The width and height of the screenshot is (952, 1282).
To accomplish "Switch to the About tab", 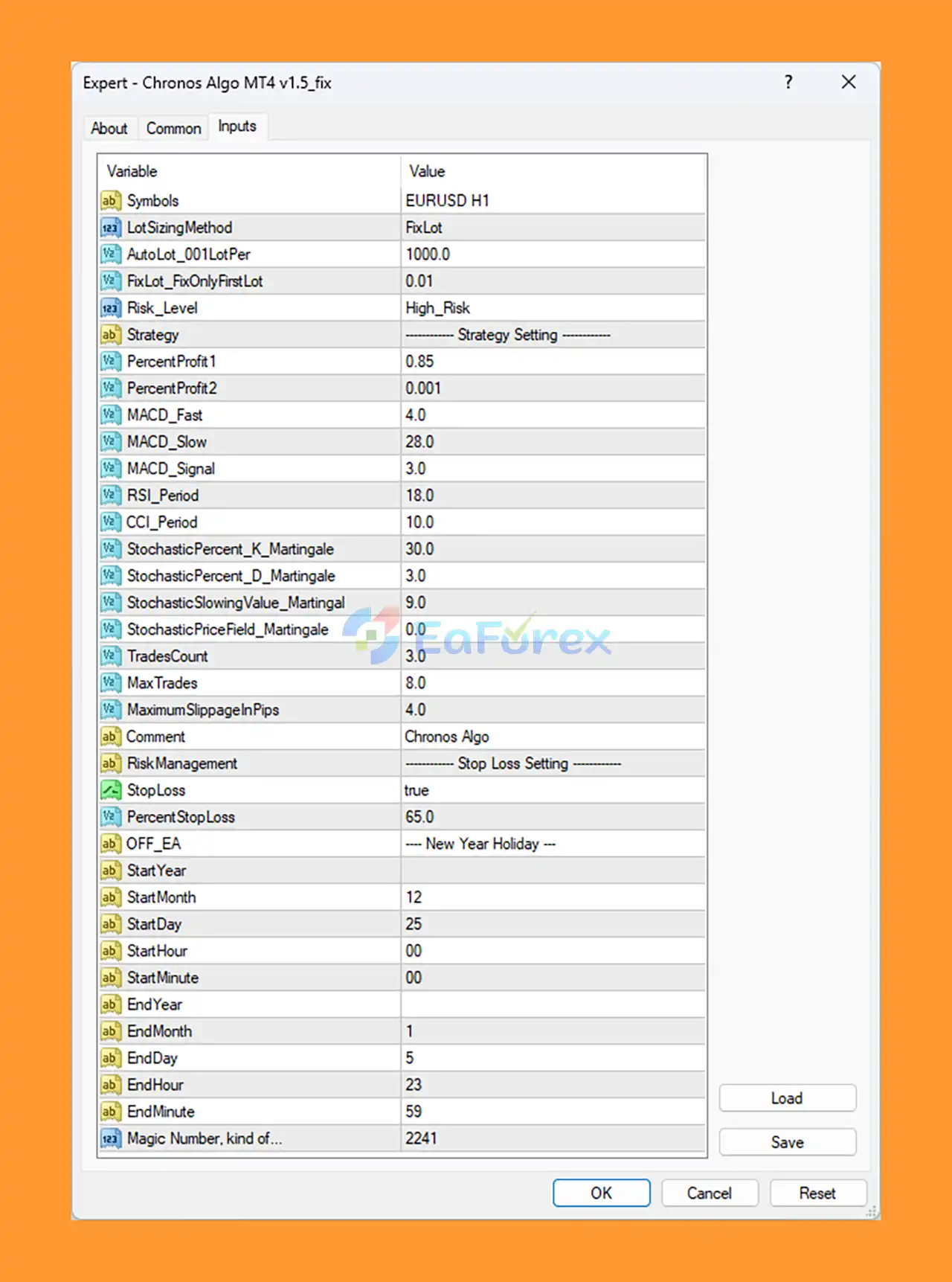I will click(x=109, y=128).
